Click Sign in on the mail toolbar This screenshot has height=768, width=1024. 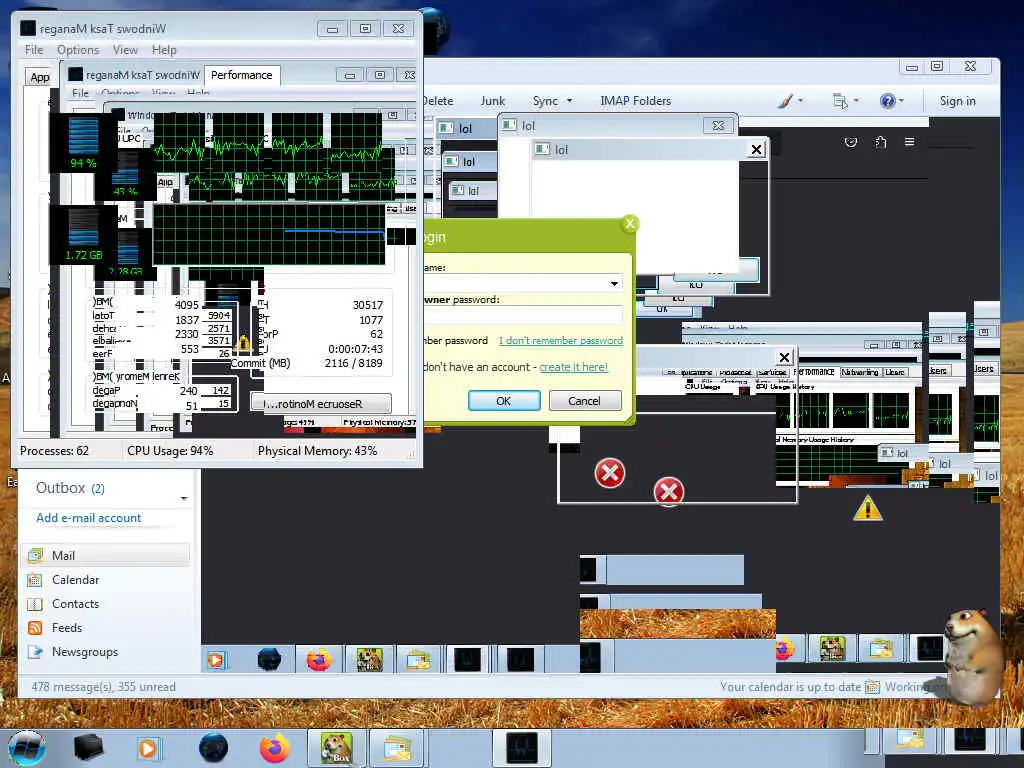957,101
